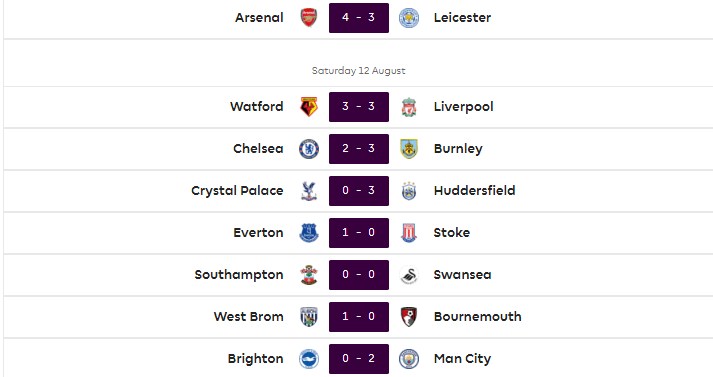Click the Arsenal club crest
This screenshot has height=377, width=713.
pos(309,18)
